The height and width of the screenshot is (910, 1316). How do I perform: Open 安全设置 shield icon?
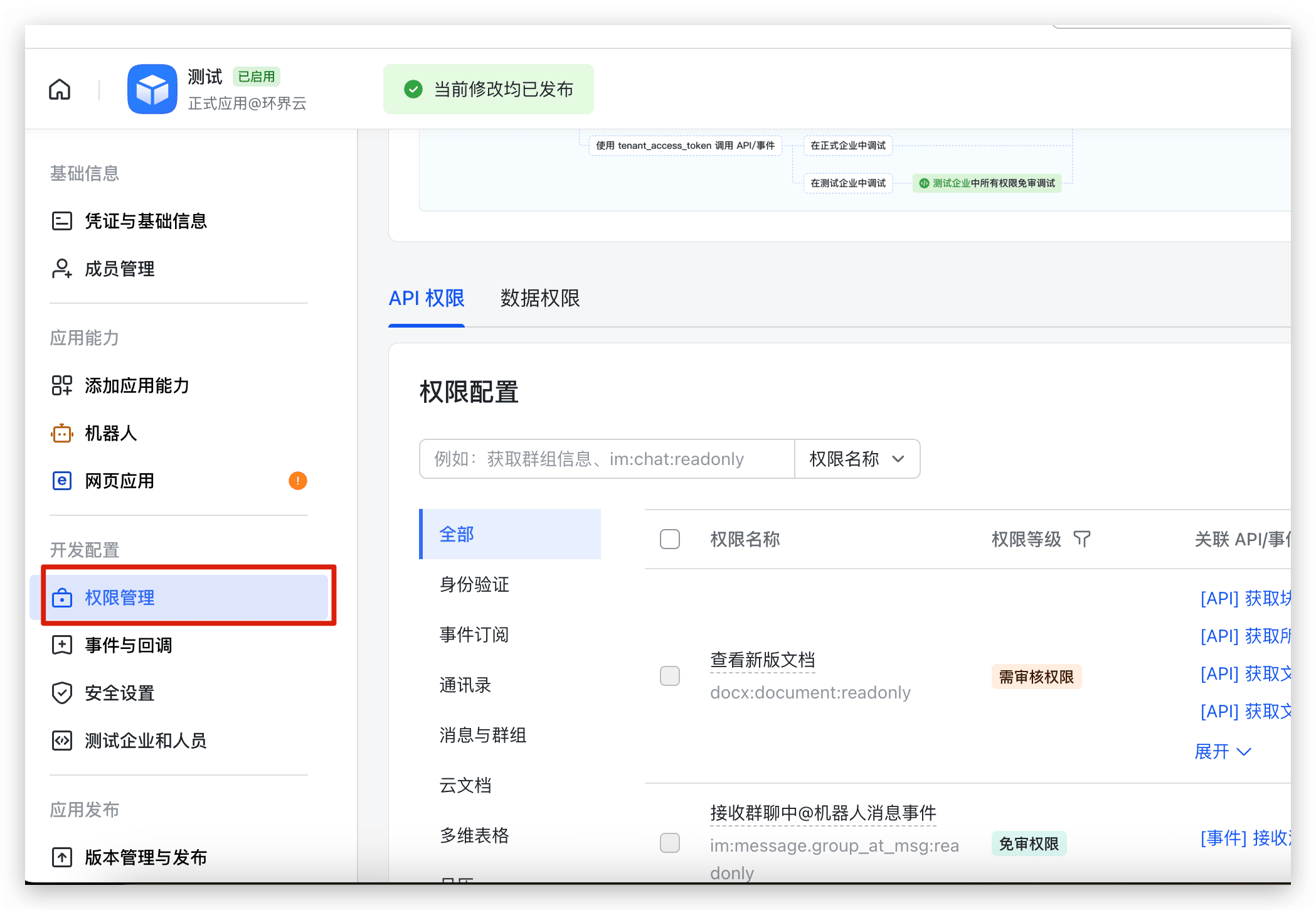pyautogui.click(x=61, y=693)
